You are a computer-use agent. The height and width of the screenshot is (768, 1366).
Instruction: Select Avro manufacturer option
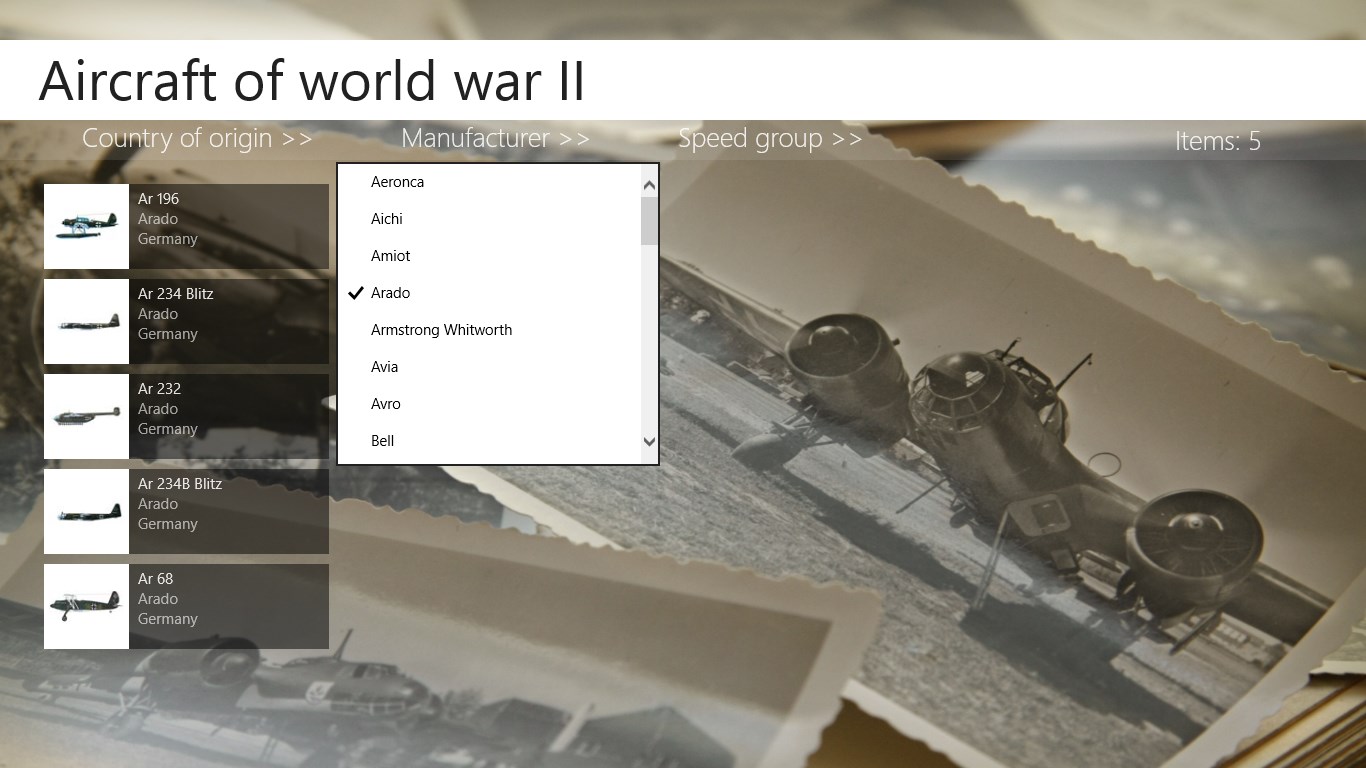(385, 404)
